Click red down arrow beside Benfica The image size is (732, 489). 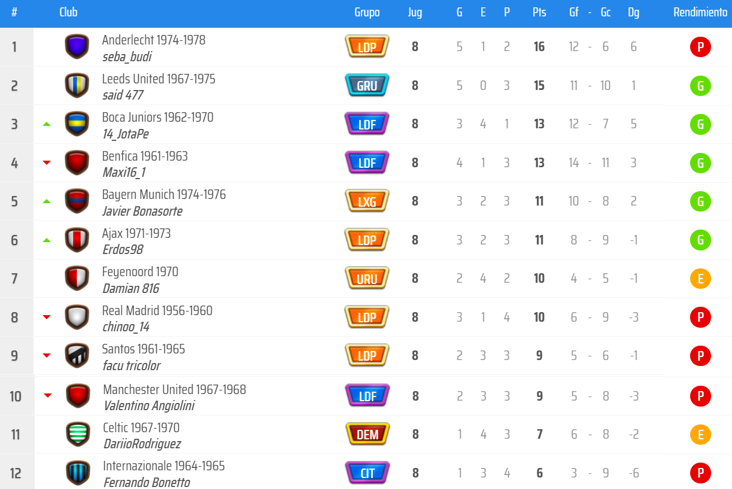47,163
